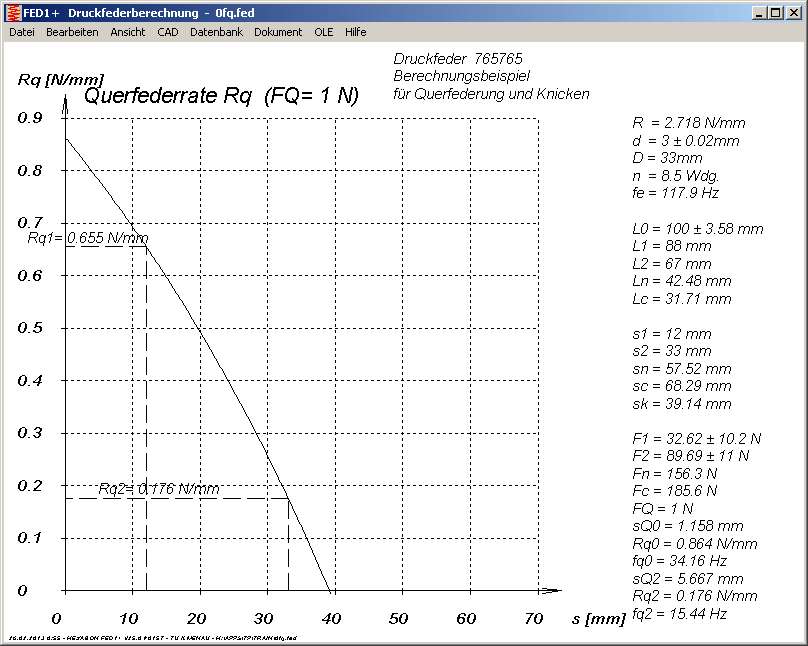This screenshot has height=646, width=808.
Task: Open the Bearbeiten menu
Action: [72, 32]
